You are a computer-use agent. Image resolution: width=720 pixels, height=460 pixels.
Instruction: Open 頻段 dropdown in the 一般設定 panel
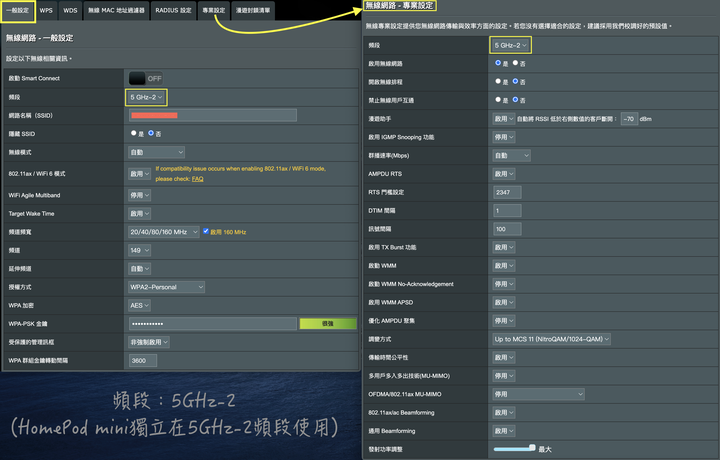point(146,97)
